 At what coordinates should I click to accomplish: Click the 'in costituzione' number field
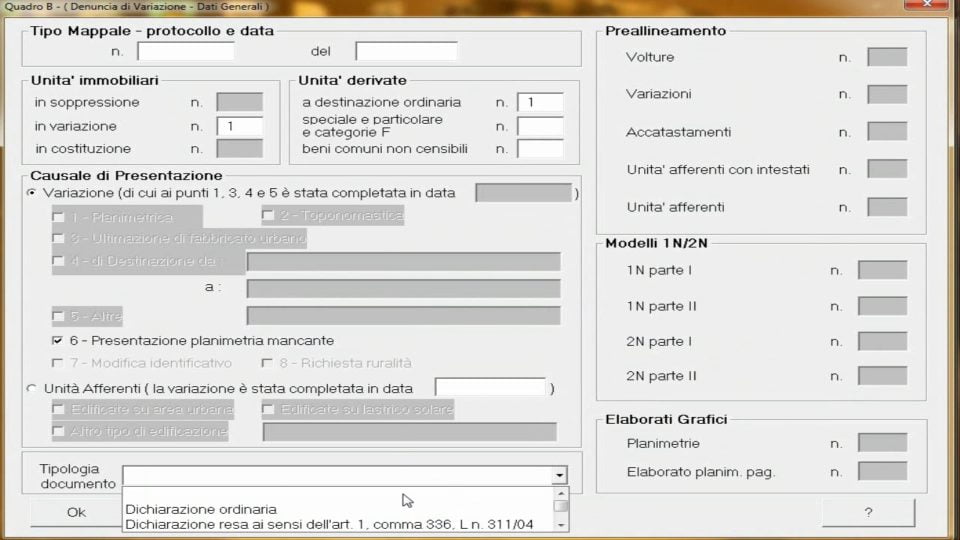tap(239, 149)
